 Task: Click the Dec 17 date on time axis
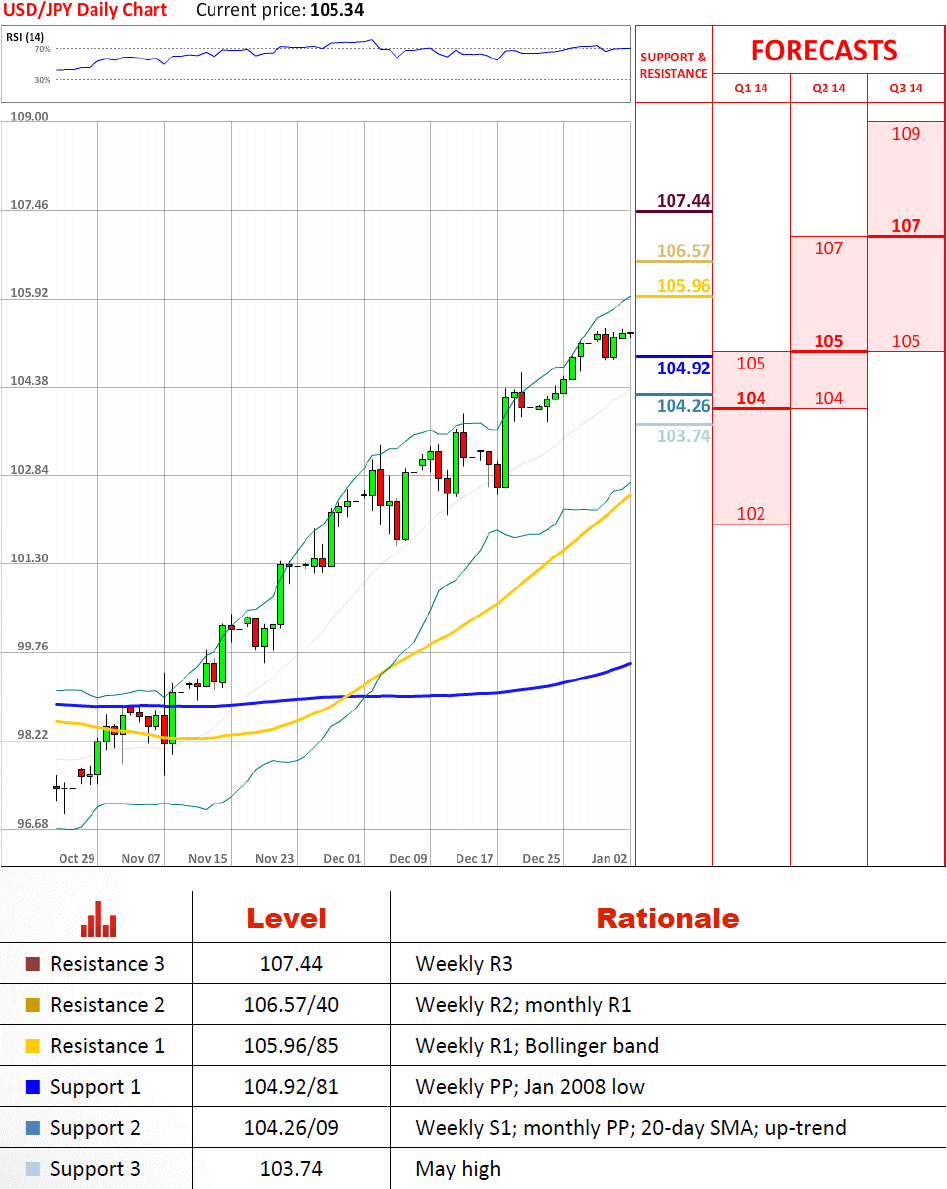pyautogui.click(x=474, y=859)
